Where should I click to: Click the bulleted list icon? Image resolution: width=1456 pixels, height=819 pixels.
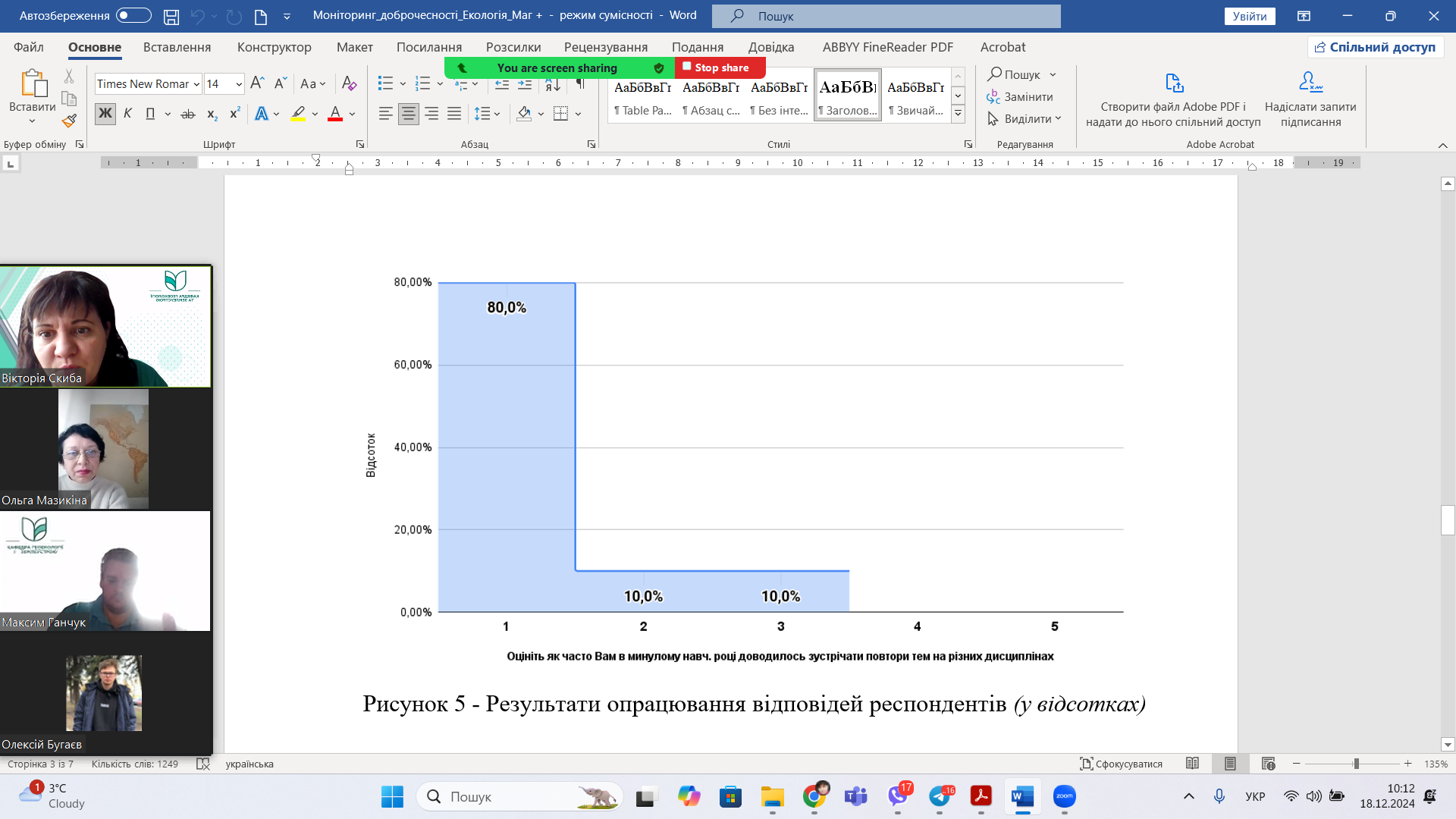385,83
